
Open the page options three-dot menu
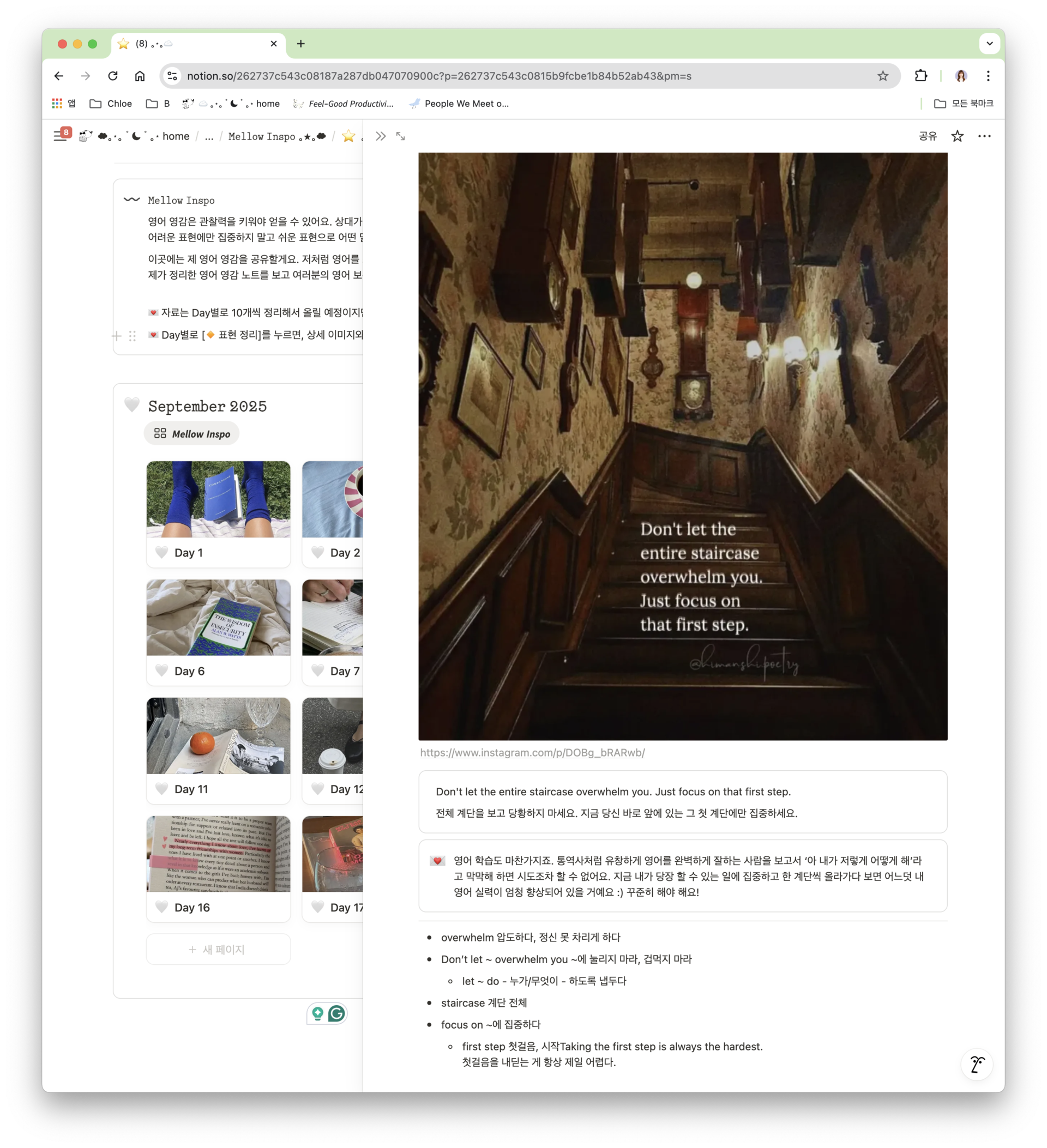pos(984,136)
